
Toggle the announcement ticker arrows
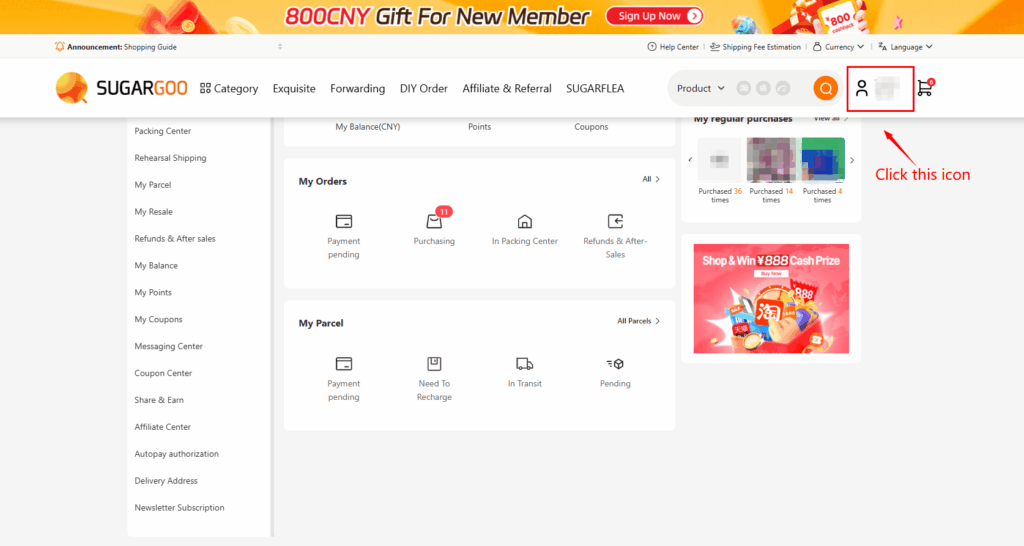coord(280,46)
